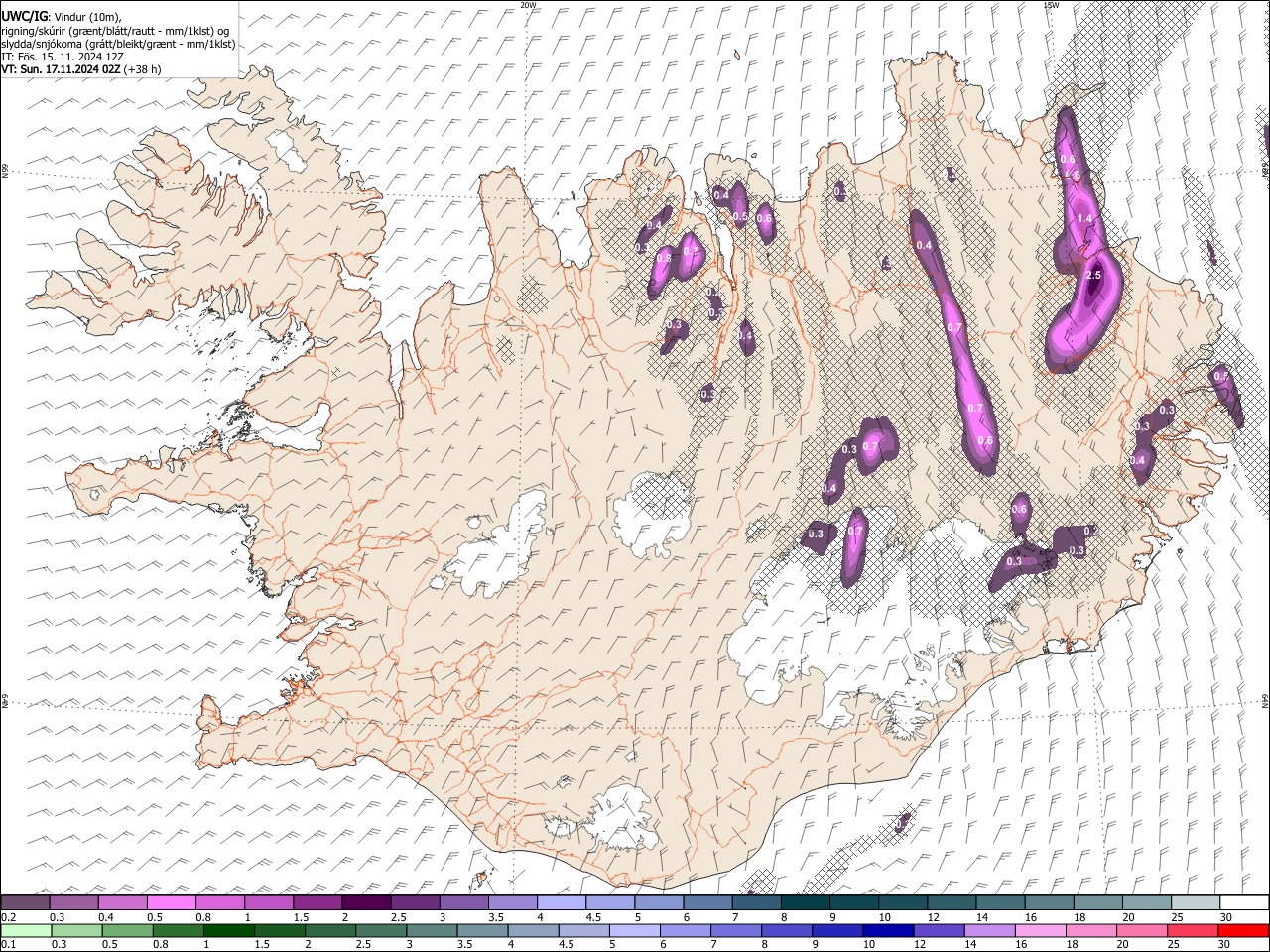
Task: Click the lower legend swatch starting at 3
Action: coord(431,930)
